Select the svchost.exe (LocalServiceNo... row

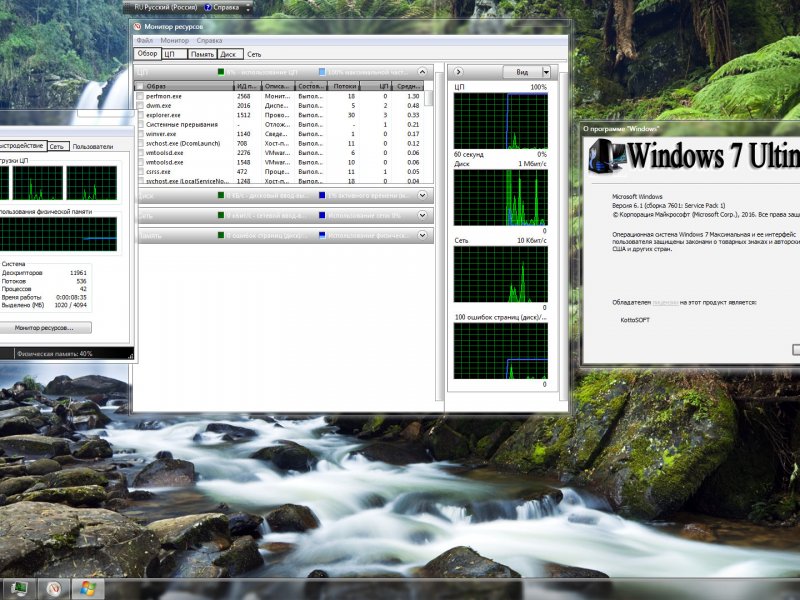(279, 181)
